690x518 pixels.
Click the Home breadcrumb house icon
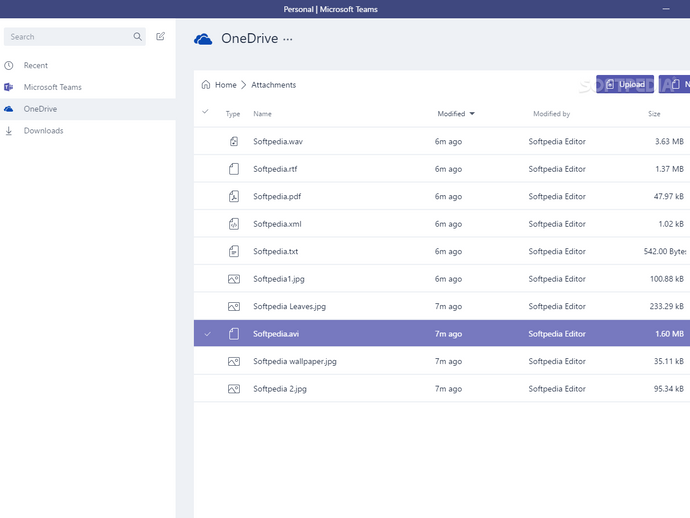pos(206,84)
